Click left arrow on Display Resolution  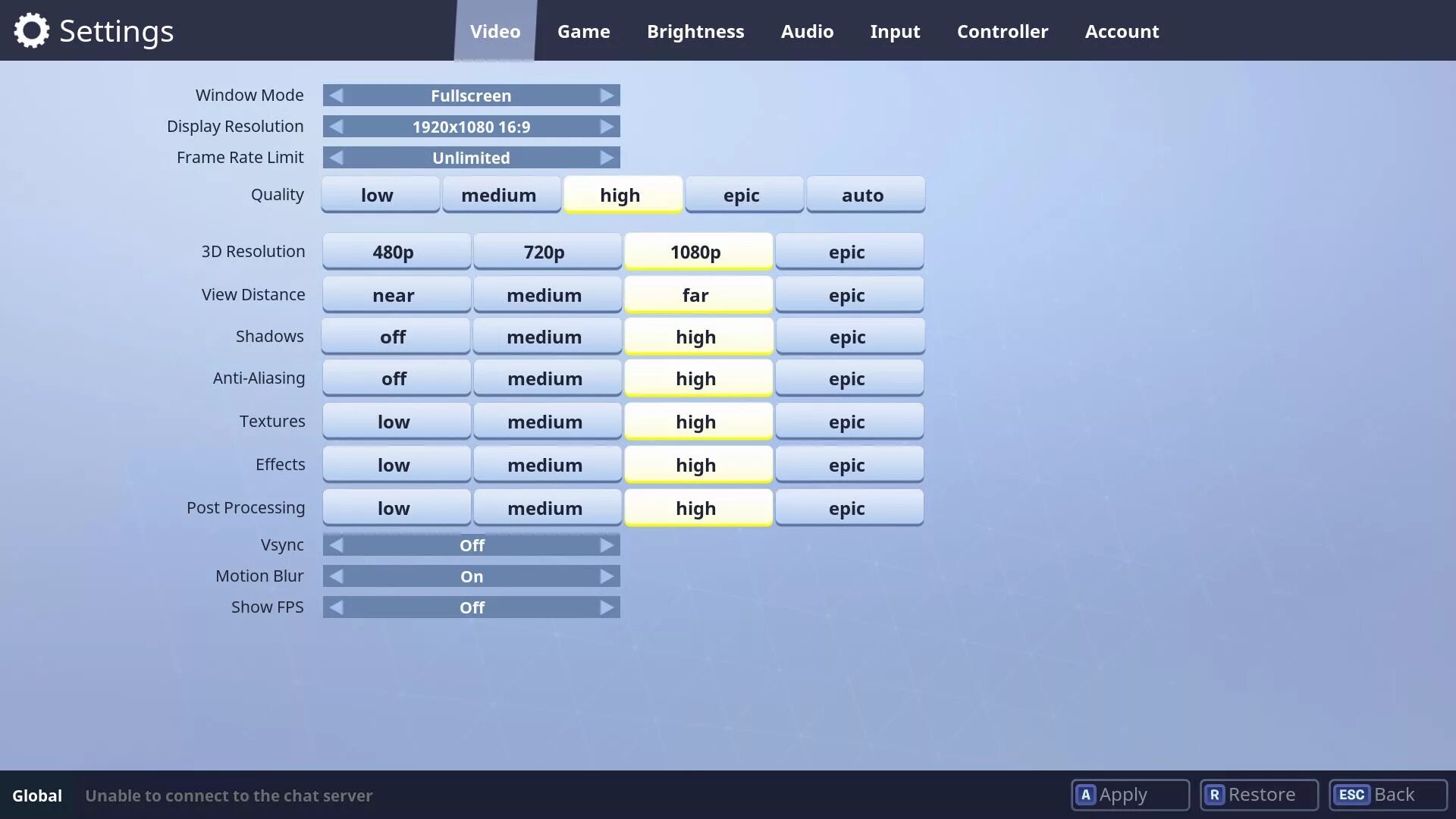click(x=336, y=126)
